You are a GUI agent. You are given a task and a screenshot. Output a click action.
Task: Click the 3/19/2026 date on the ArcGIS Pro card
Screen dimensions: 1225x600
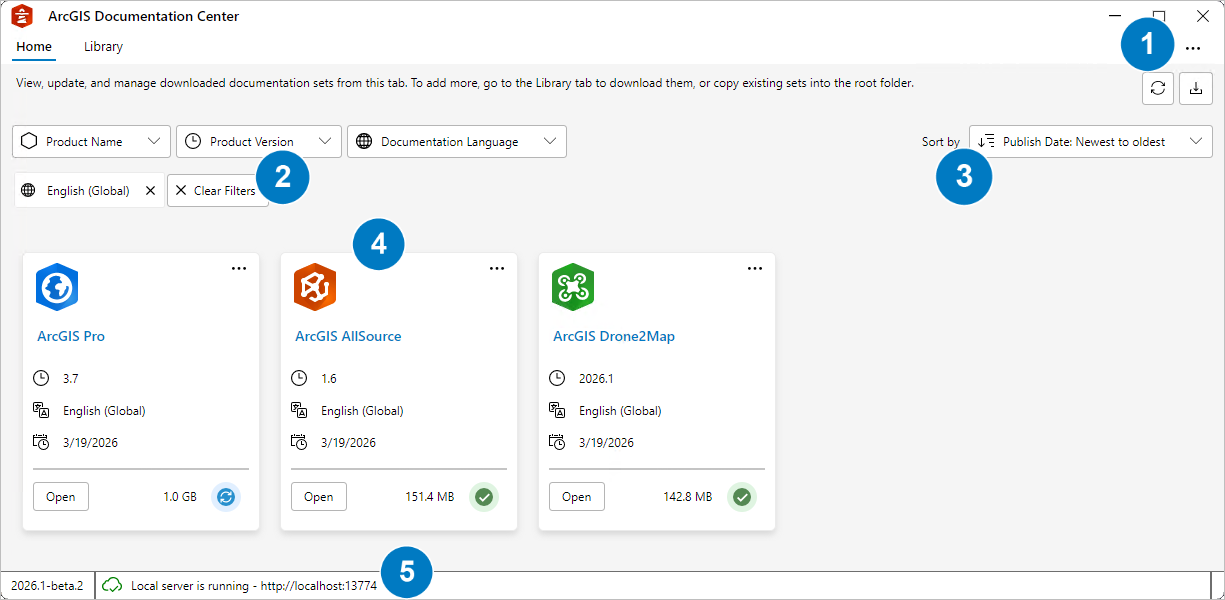(90, 442)
